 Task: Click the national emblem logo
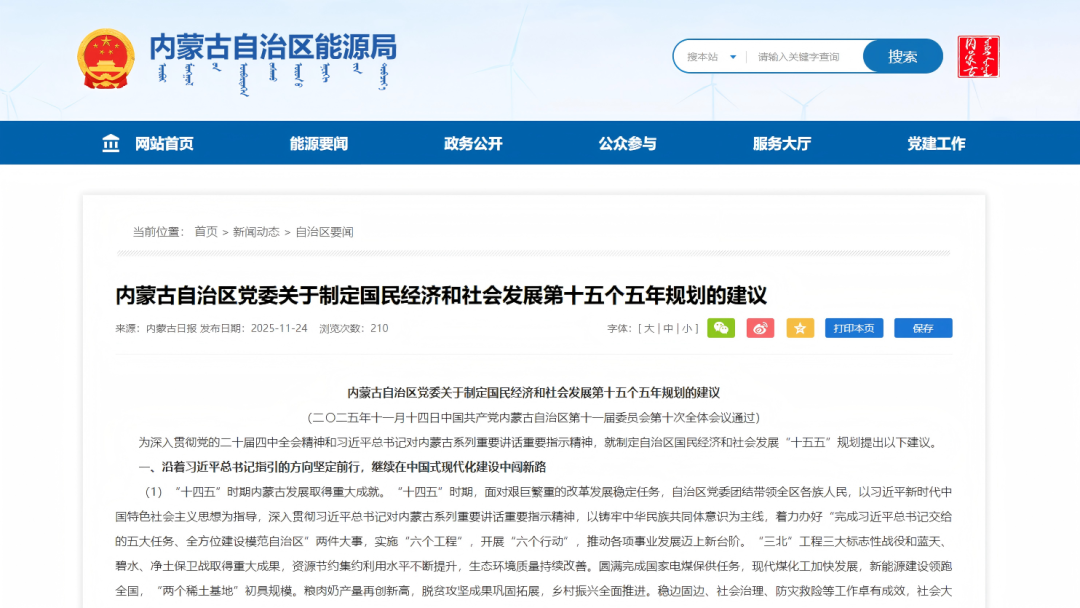point(105,59)
